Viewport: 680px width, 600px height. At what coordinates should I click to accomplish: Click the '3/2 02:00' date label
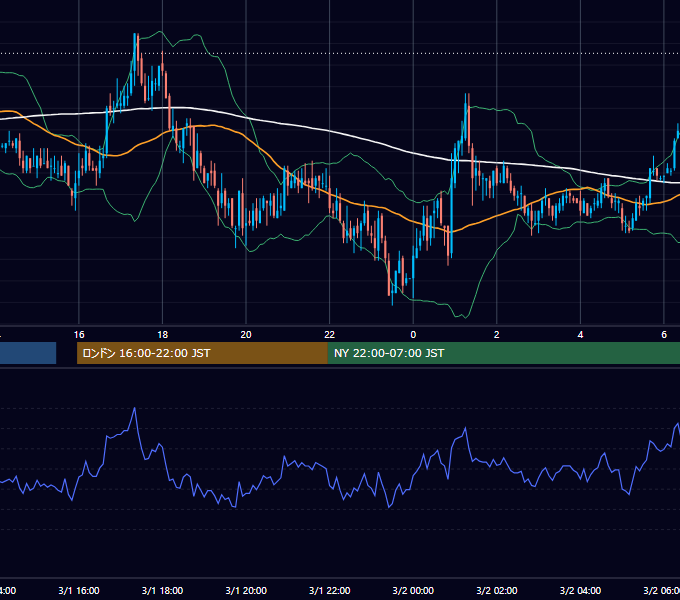tap(497, 590)
